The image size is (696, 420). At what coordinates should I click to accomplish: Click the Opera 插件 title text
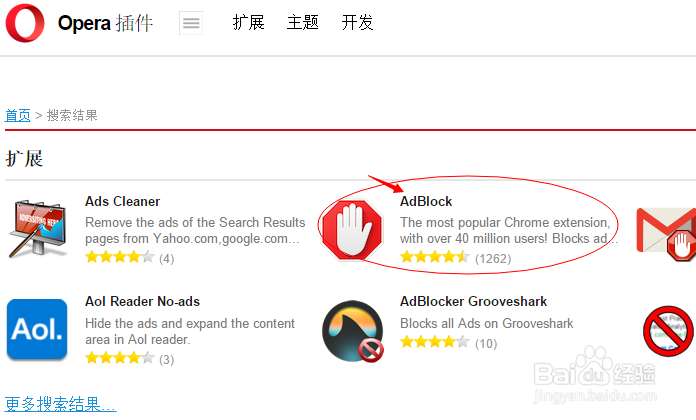point(105,23)
